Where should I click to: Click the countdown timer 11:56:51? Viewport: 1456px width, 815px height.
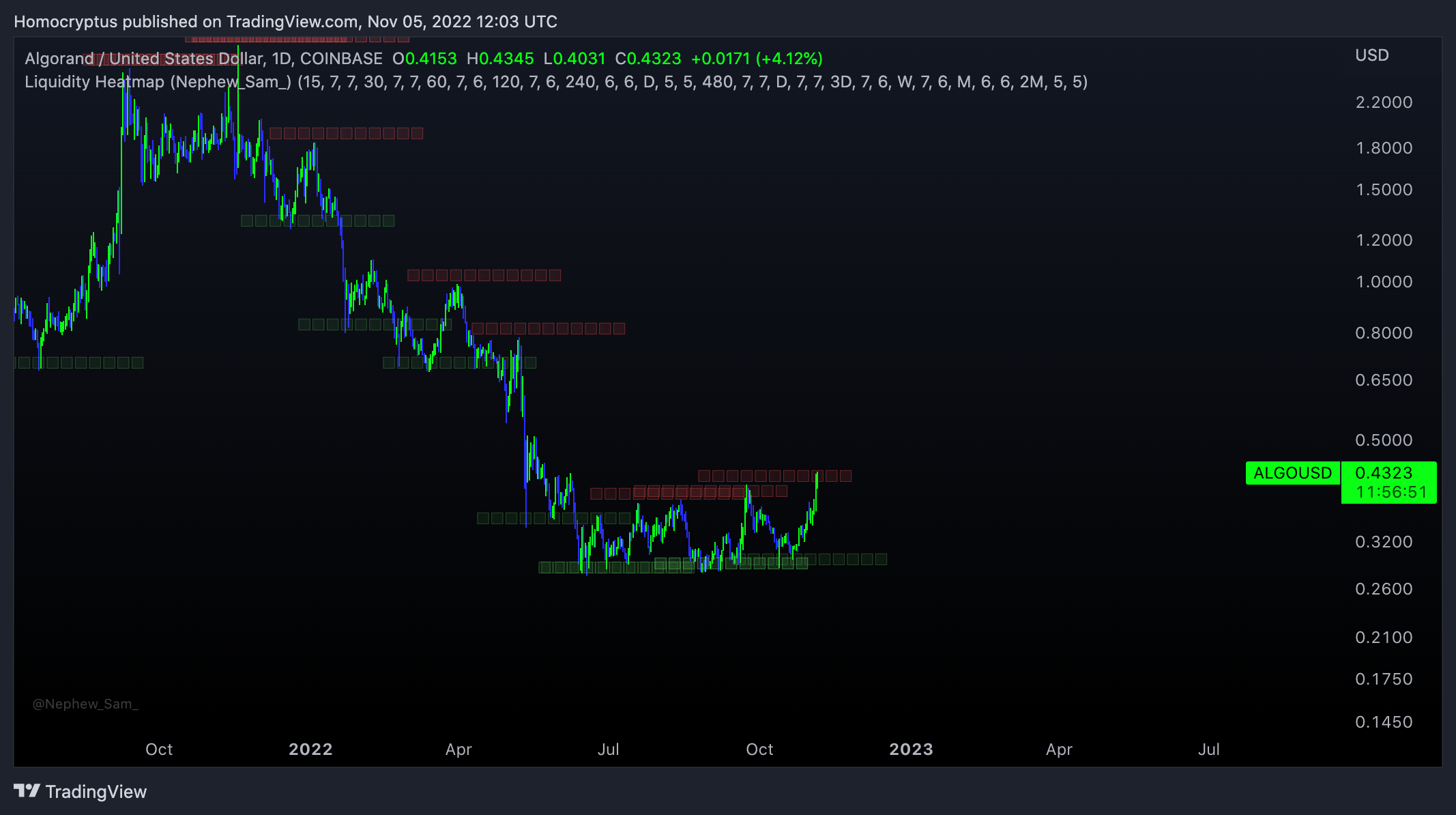pos(1391,492)
